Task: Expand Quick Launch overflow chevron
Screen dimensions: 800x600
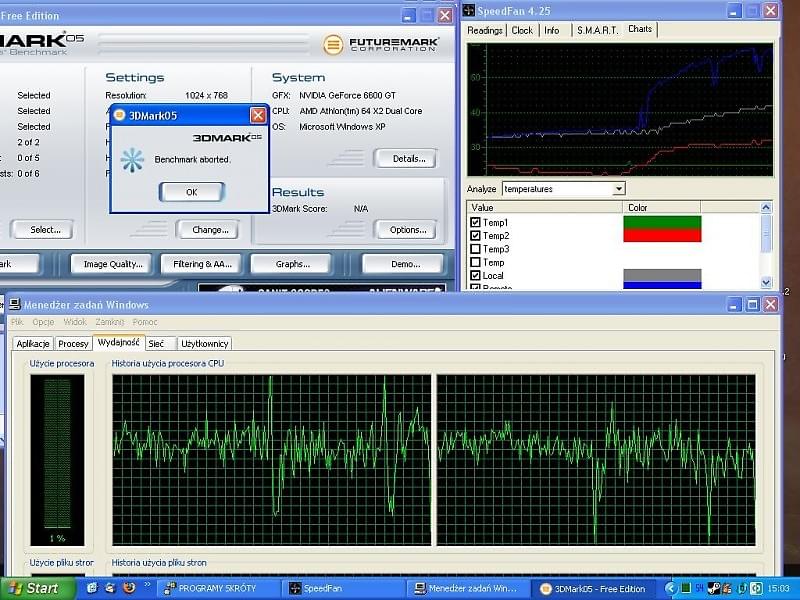Action: (x=147, y=585)
